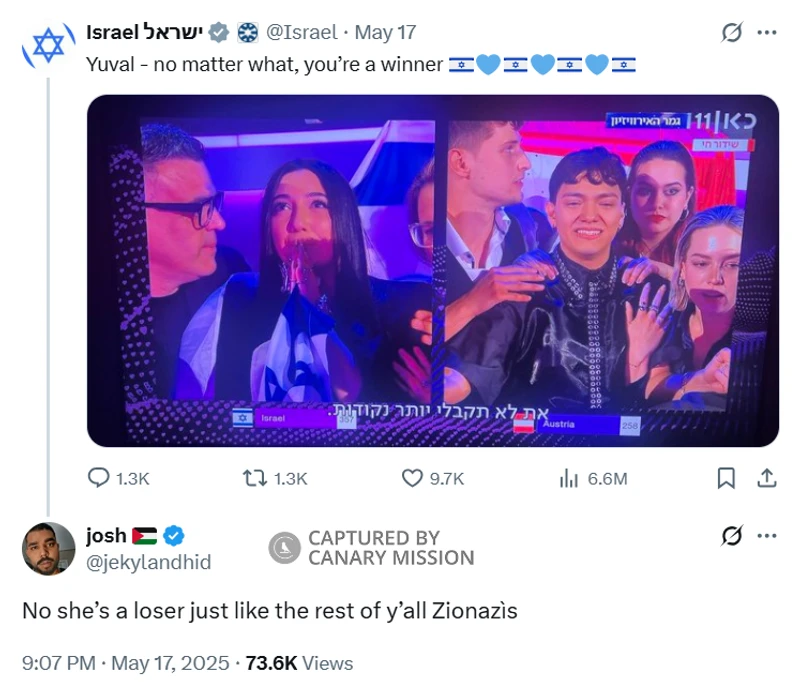The width and height of the screenshot is (800, 696).
Task: Click the @jekylandhid handle link
Action: click(149, 562)
